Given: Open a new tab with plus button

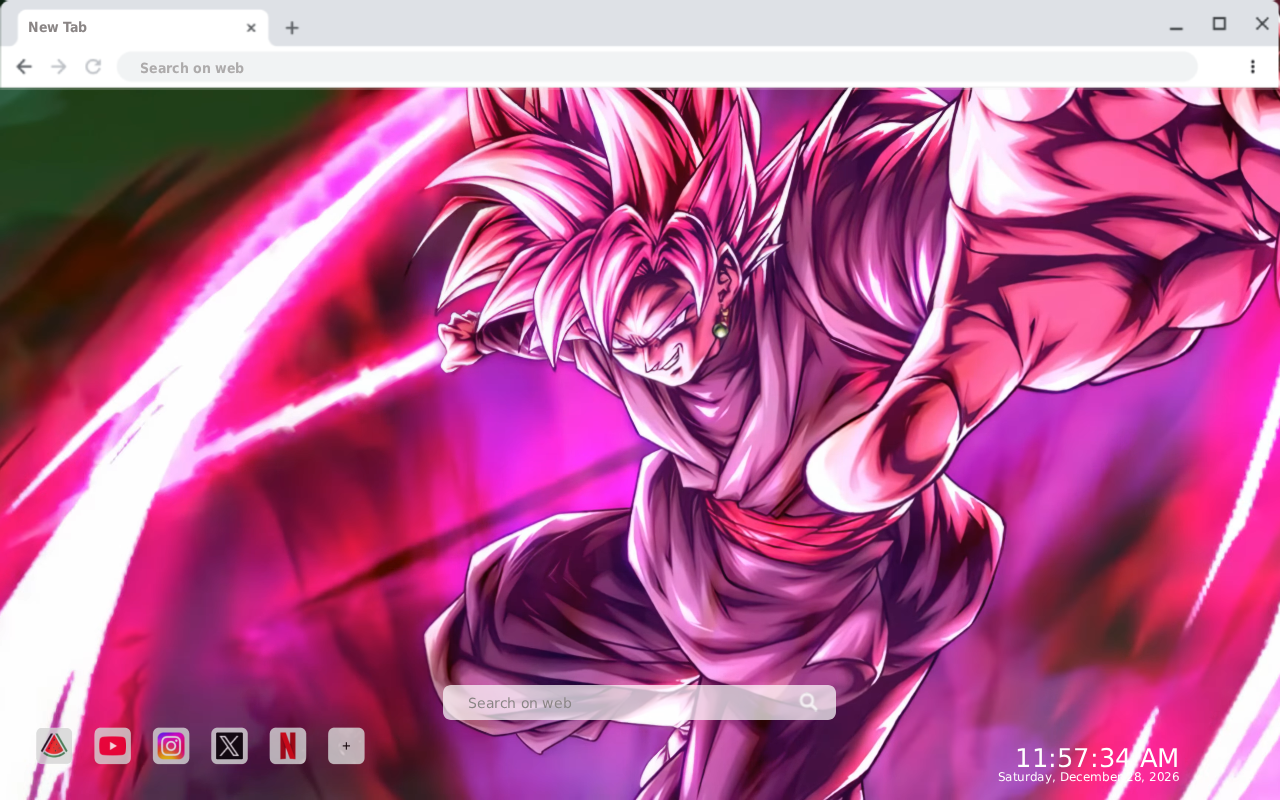Looking at the screenshot, I should click(291, 28).
